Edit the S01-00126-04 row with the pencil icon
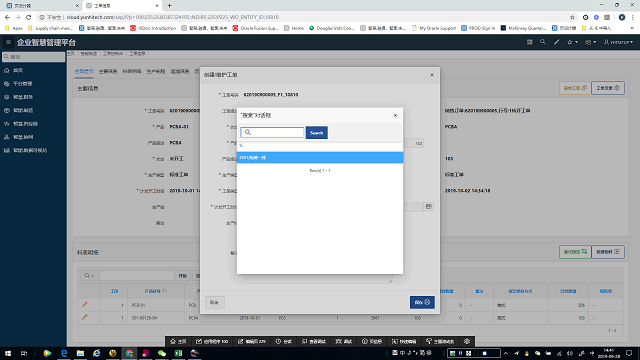The image size is (640, 360). tap(84, 317)
